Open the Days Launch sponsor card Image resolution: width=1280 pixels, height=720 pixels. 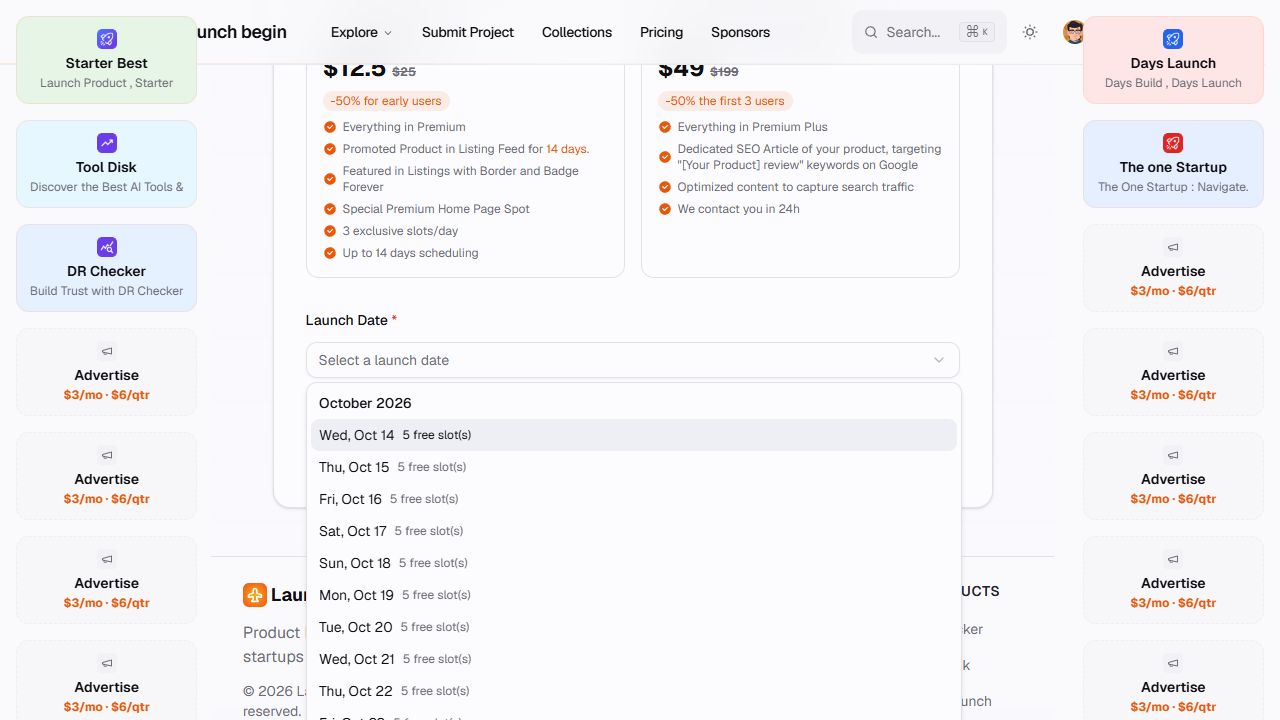tap(1173, 60)
